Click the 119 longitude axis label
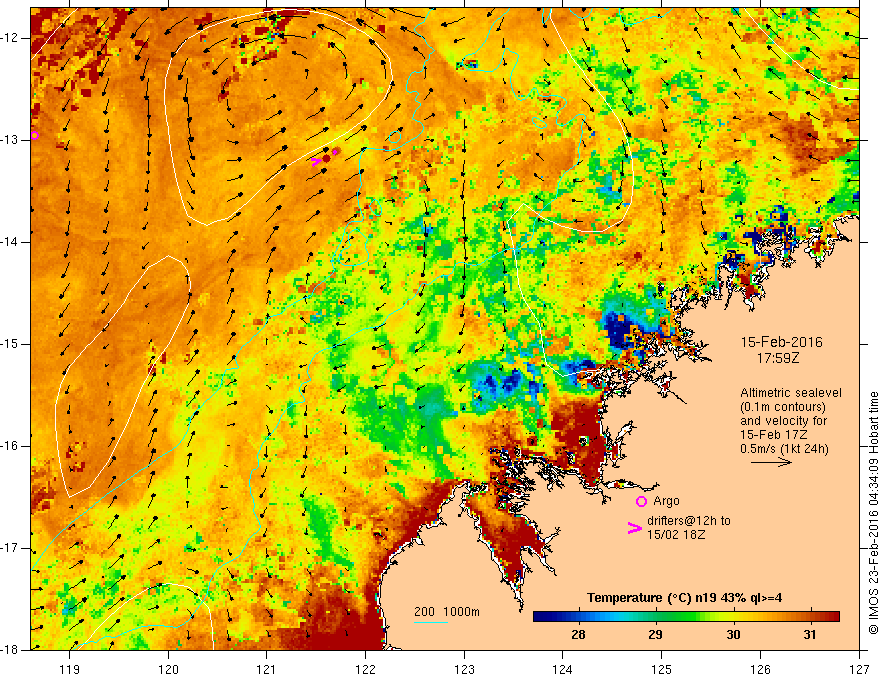The width and height of the screenshot is (880, 680). coord(70,669)
